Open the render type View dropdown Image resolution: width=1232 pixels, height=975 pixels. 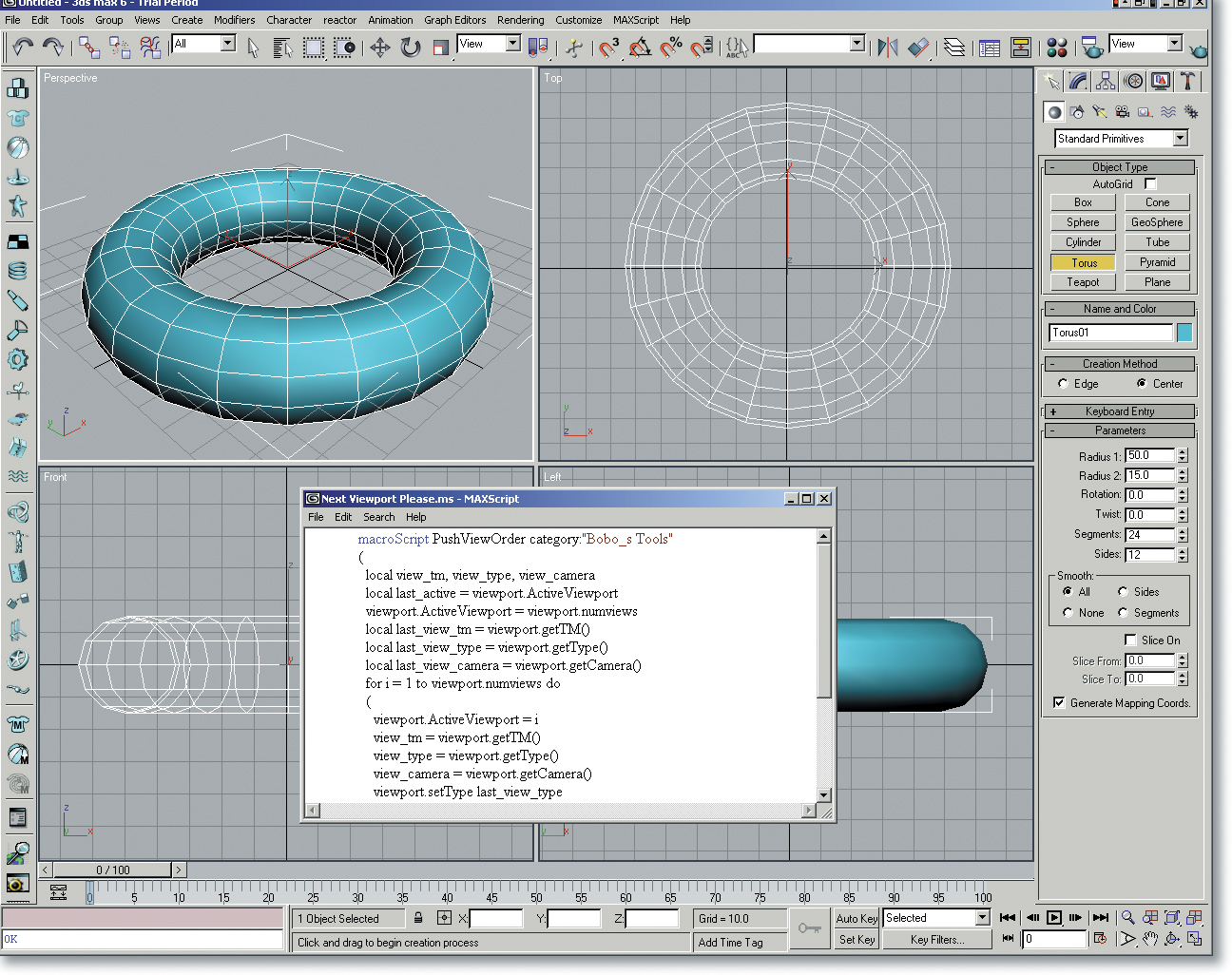click(1145, 44)
